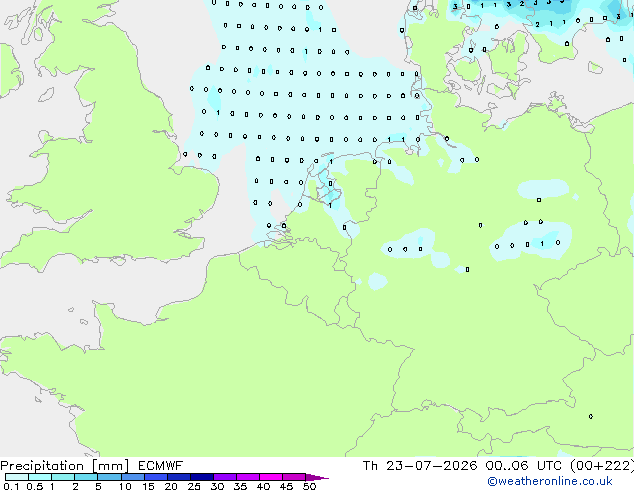
Task: Pick the 0.5–1 mm legend color swatch
Action: [40, 477]
